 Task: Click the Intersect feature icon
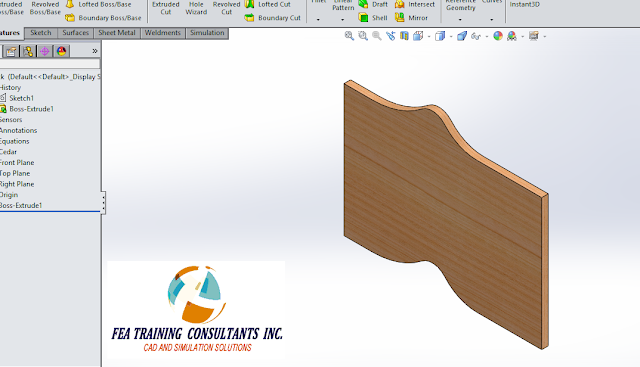click(x=400, y=4)
